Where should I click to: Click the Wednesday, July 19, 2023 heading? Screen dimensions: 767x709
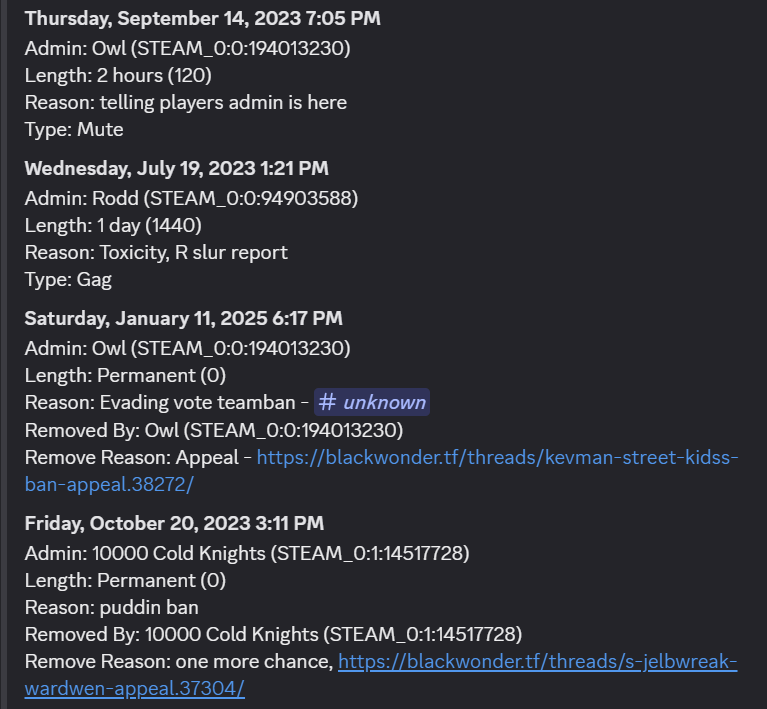click(176, 168)
